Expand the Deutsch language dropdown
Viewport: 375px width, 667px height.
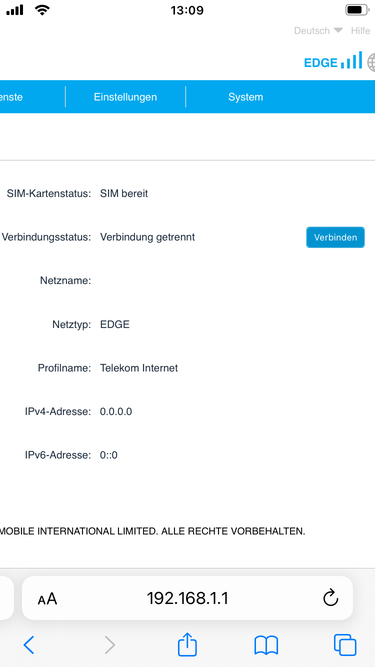coord(318,31)
